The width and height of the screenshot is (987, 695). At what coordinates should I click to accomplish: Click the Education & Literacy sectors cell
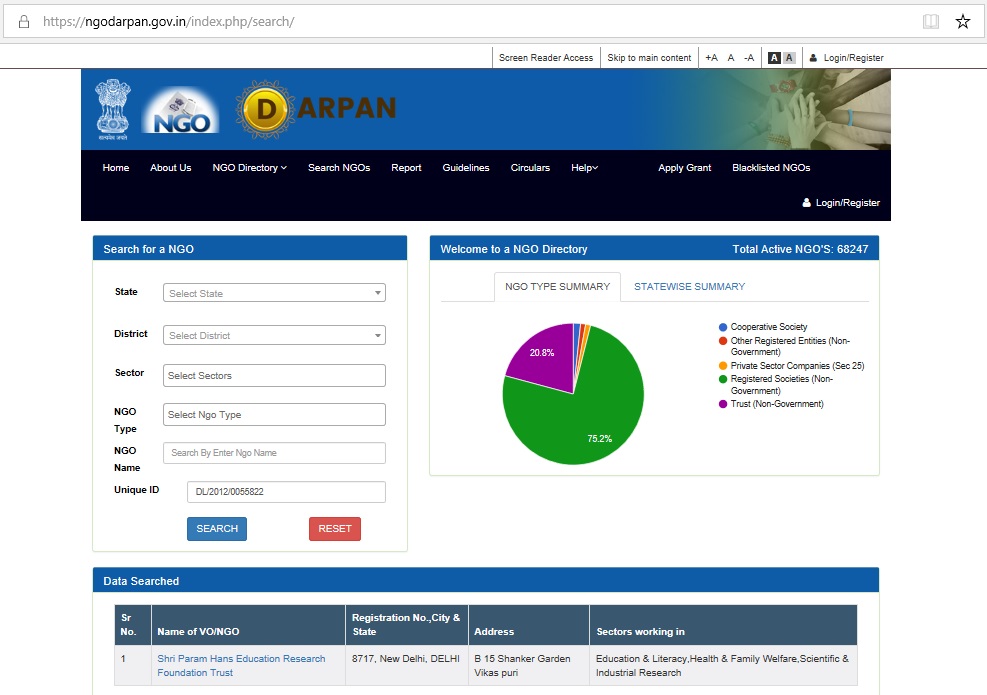pyautogui.click(x=723, y=665)
